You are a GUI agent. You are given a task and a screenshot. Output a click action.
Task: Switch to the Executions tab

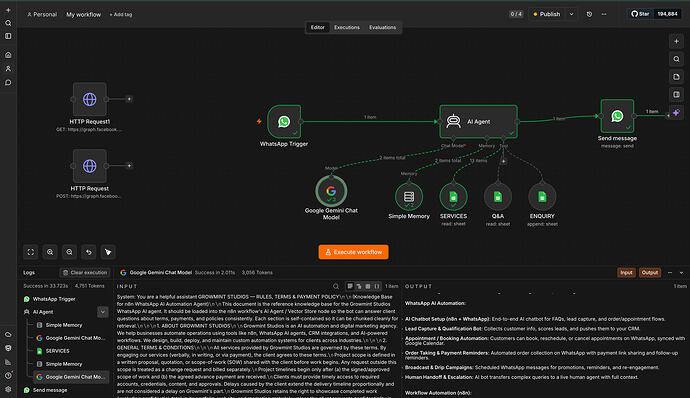[347, 27]
